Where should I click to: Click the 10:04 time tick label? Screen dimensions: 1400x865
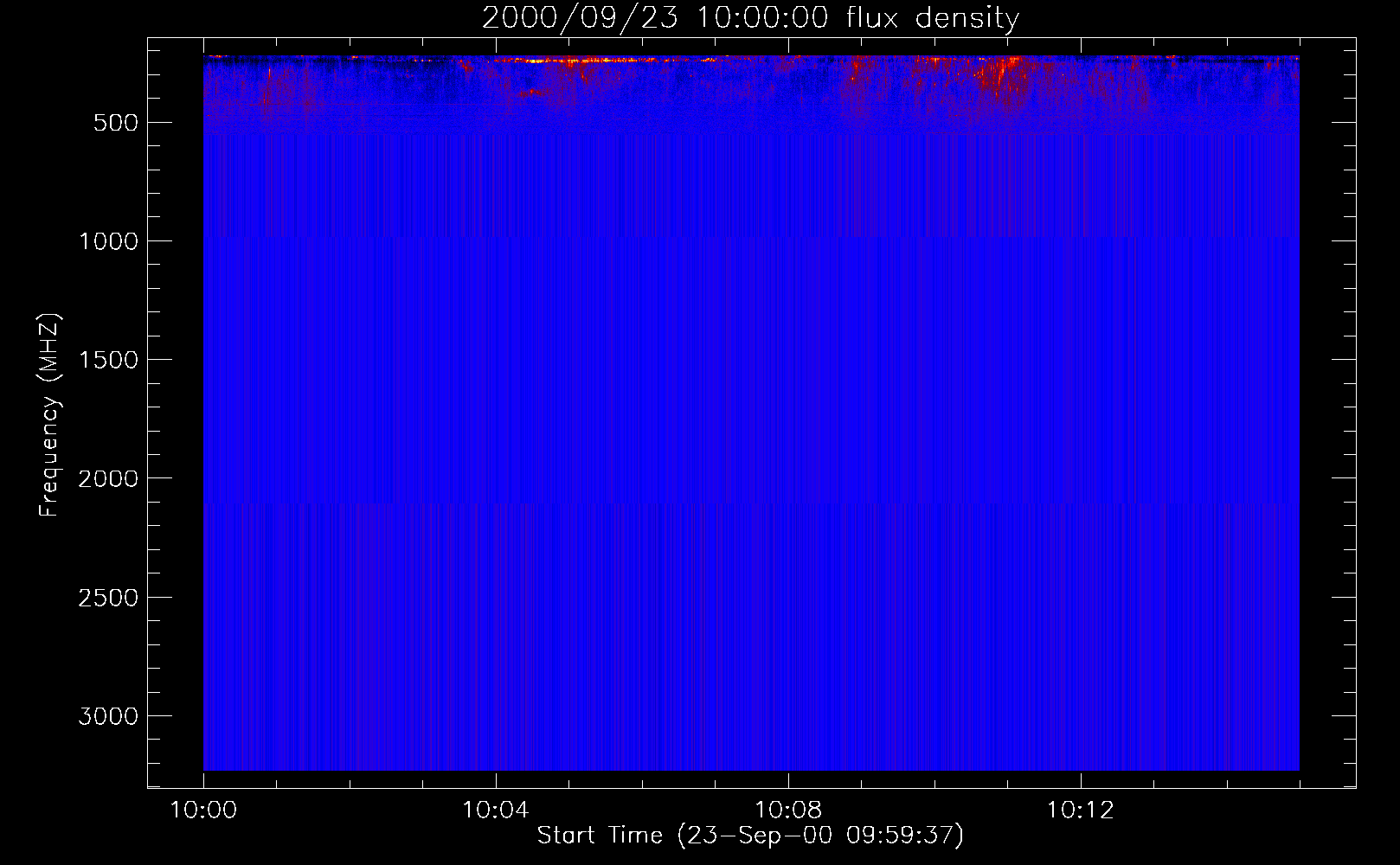496,811
